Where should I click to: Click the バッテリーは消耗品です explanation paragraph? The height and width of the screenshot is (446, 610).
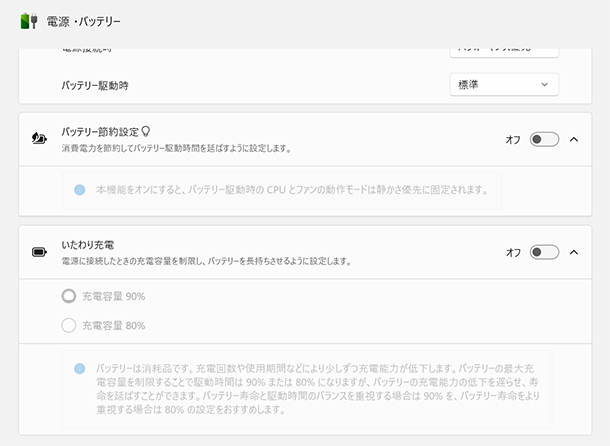[317, 389]
